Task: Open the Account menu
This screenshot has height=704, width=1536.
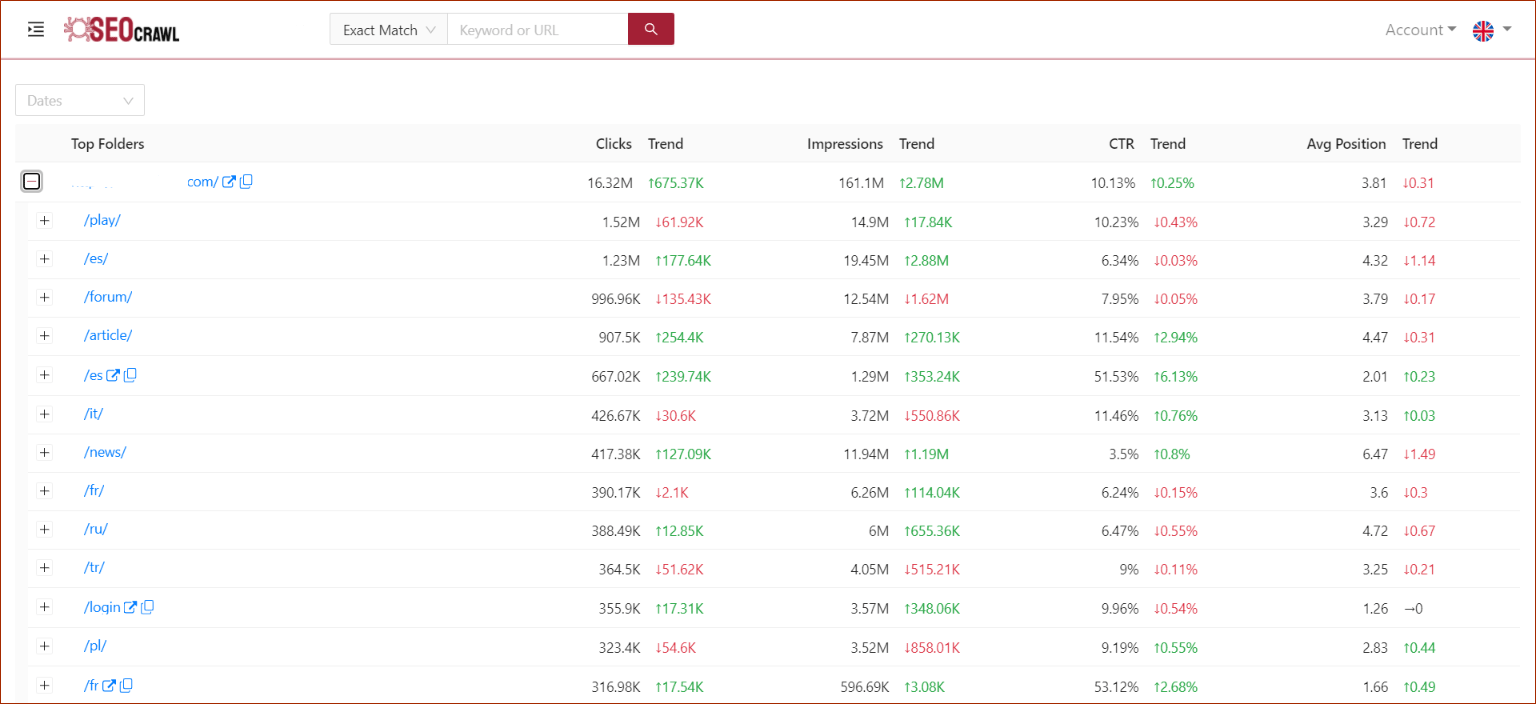Action: 1419,30
